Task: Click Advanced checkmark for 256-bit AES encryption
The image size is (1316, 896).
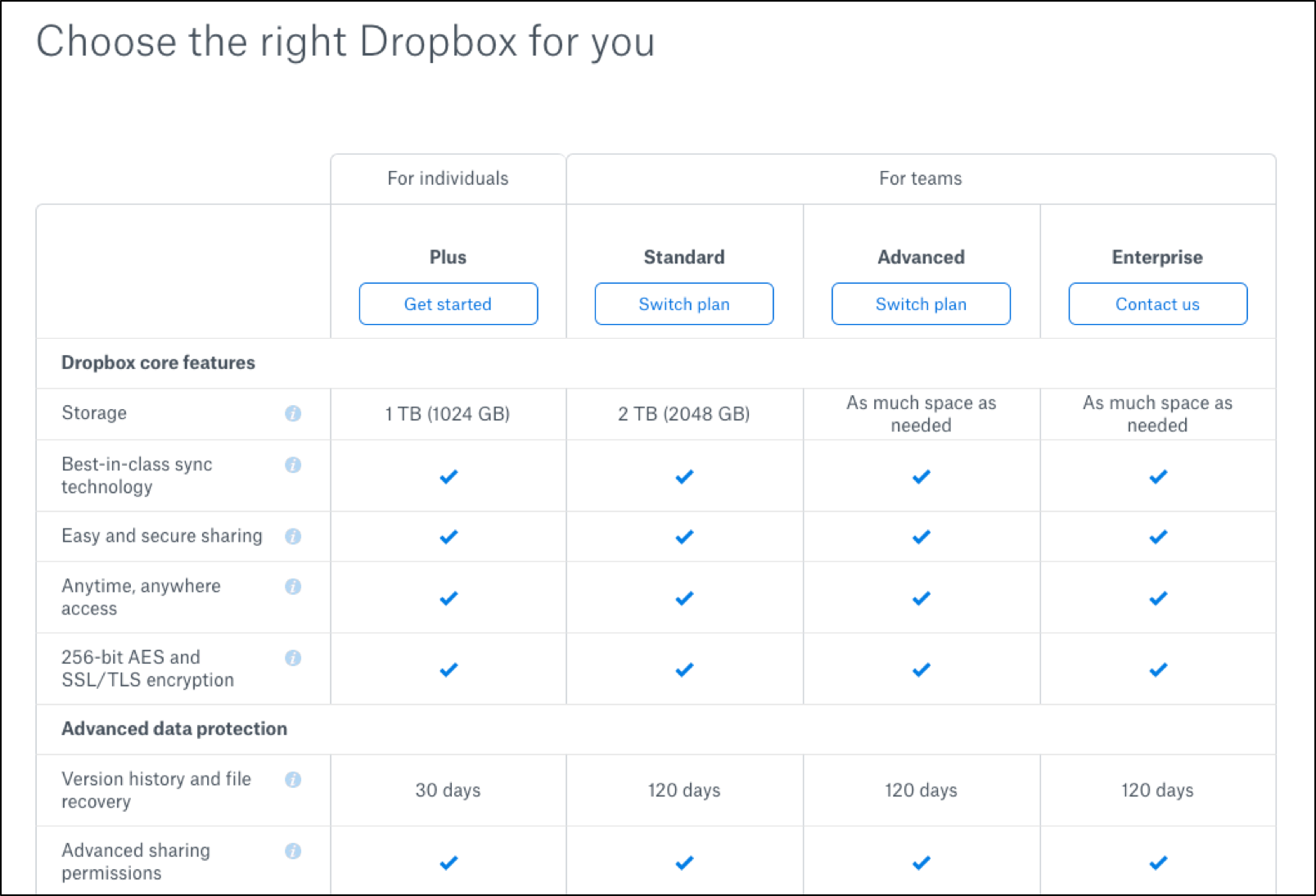Action: (x=922, y=669)
